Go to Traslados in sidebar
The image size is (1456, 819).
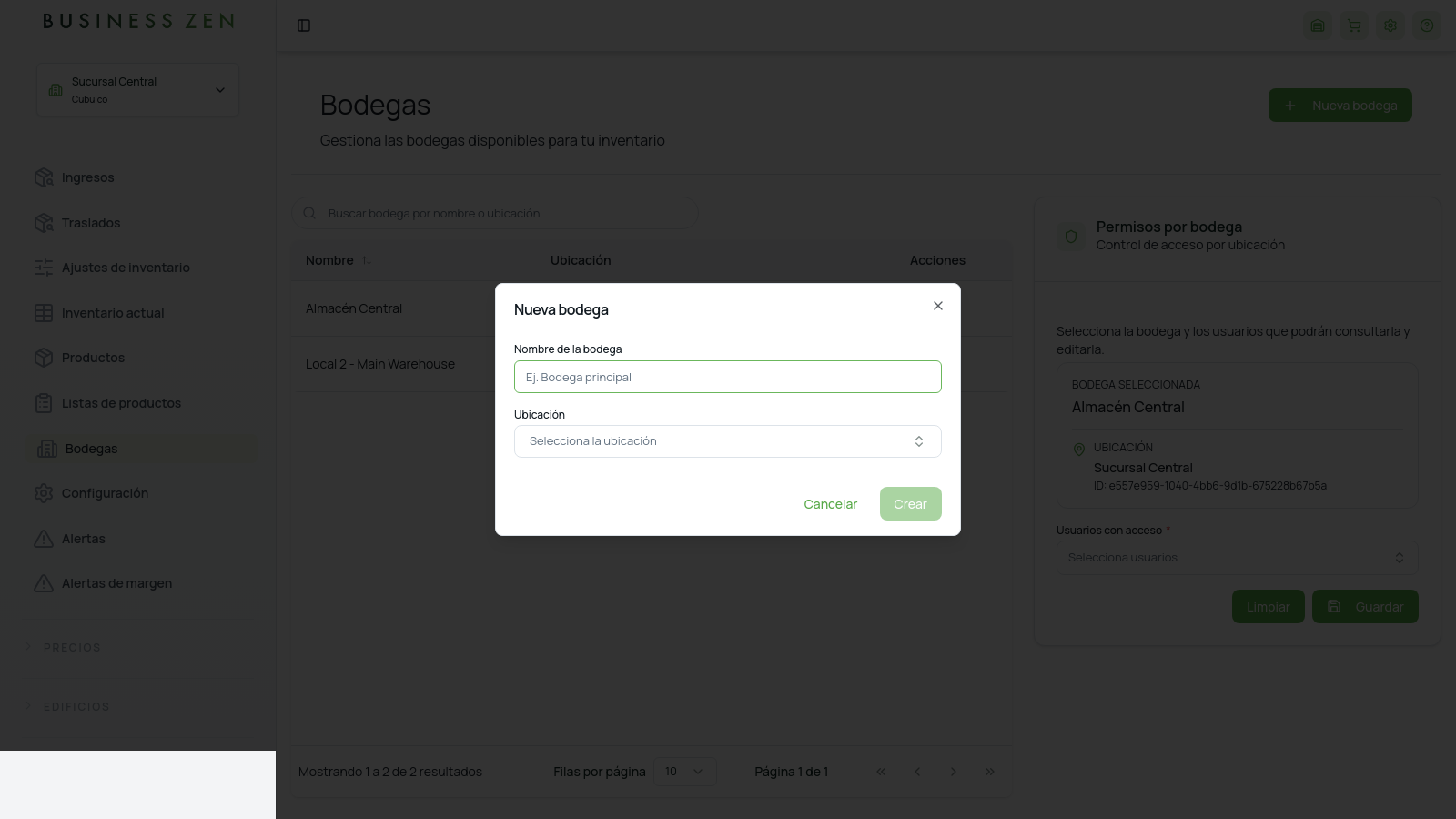(x=90, y=223)
